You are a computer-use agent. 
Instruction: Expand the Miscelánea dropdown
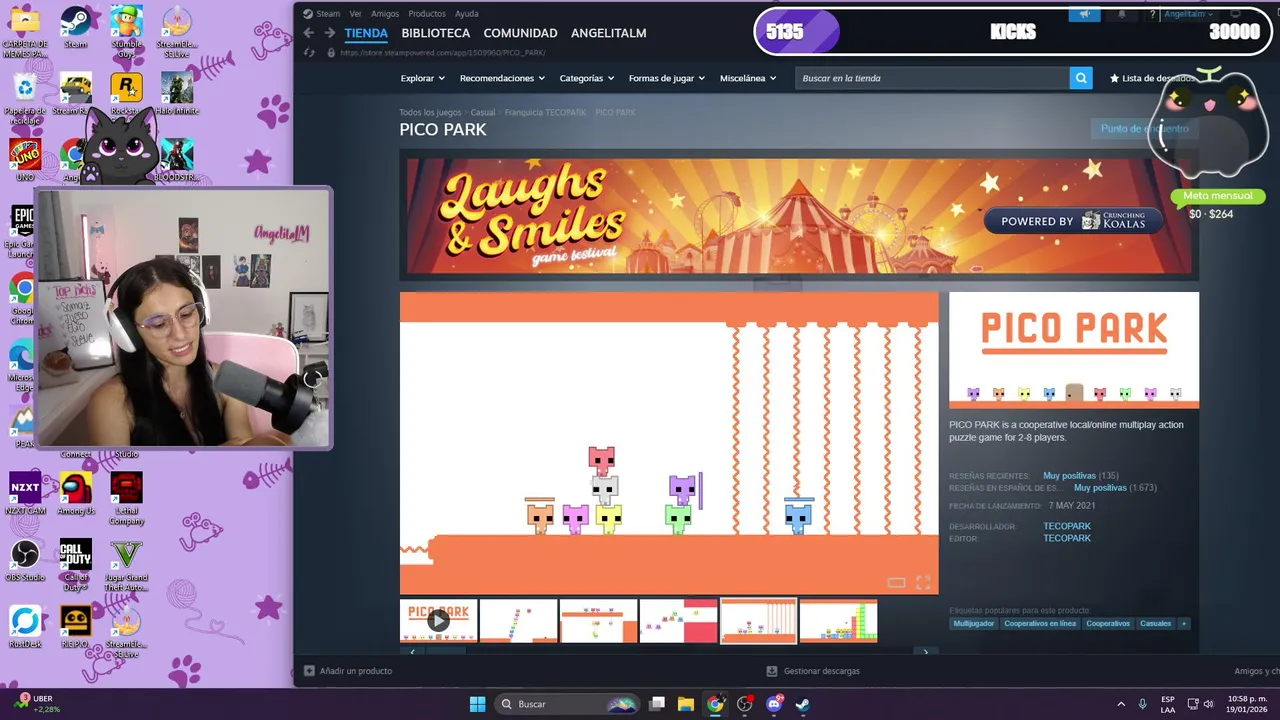point(748,78)
